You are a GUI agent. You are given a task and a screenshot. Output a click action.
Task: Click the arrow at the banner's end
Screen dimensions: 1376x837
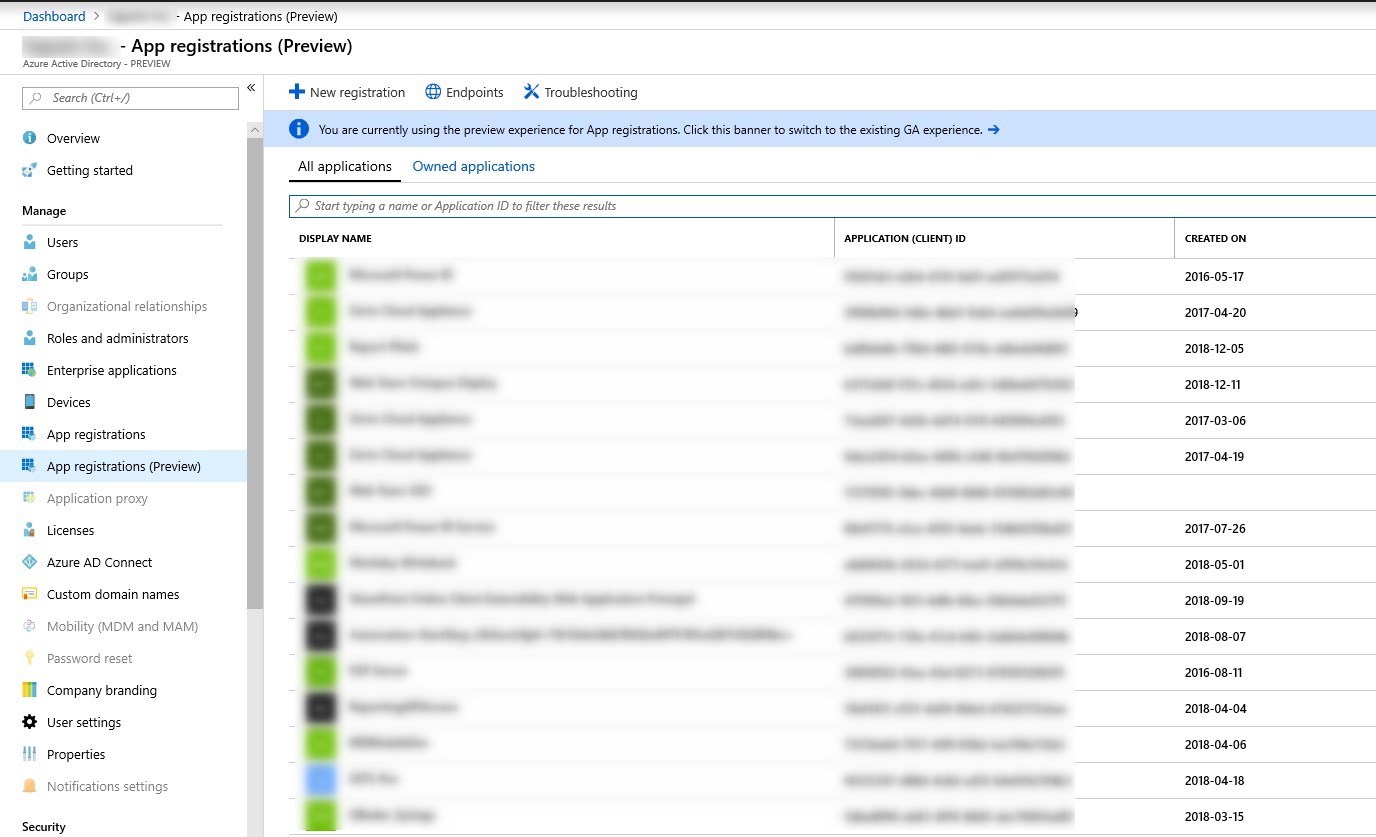(993, 130)
